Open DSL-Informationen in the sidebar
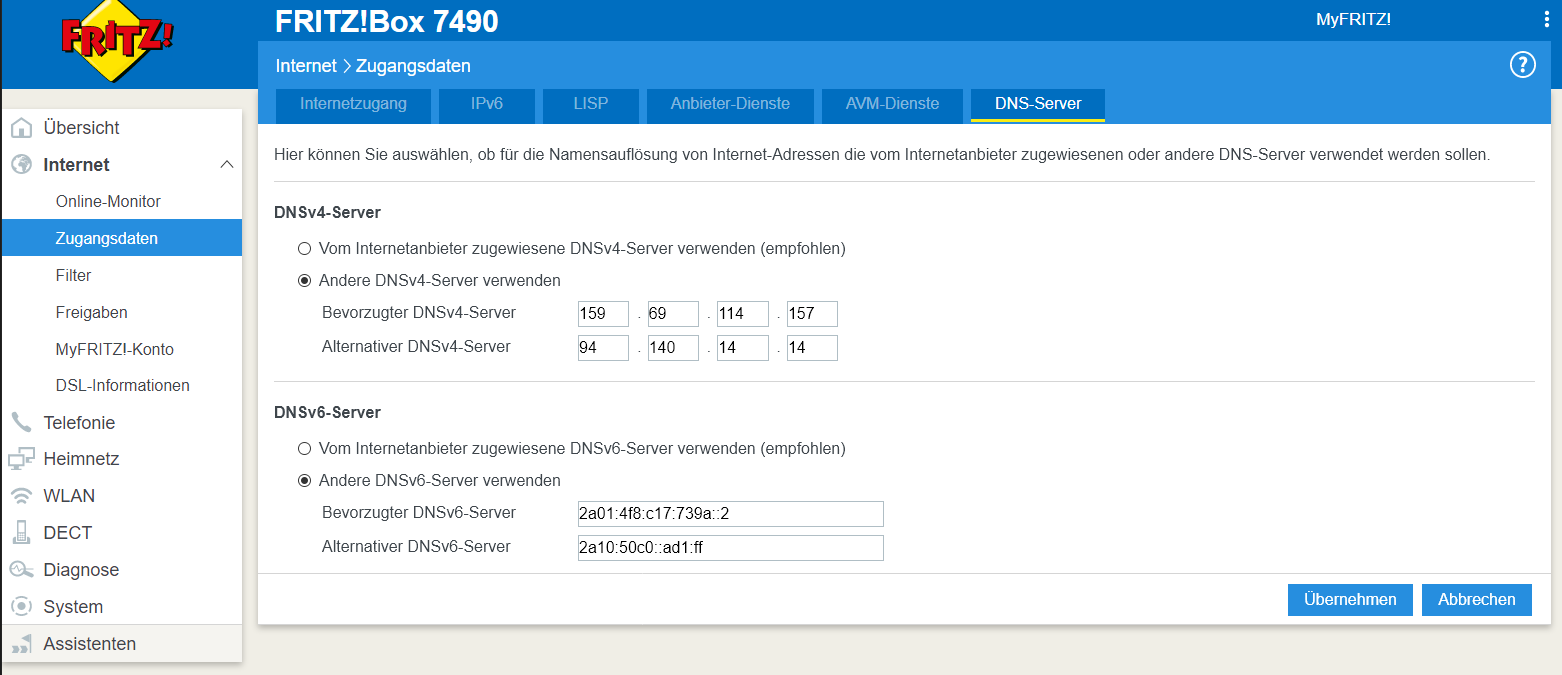Viewport: 1562px width, 675px height. 121,385
